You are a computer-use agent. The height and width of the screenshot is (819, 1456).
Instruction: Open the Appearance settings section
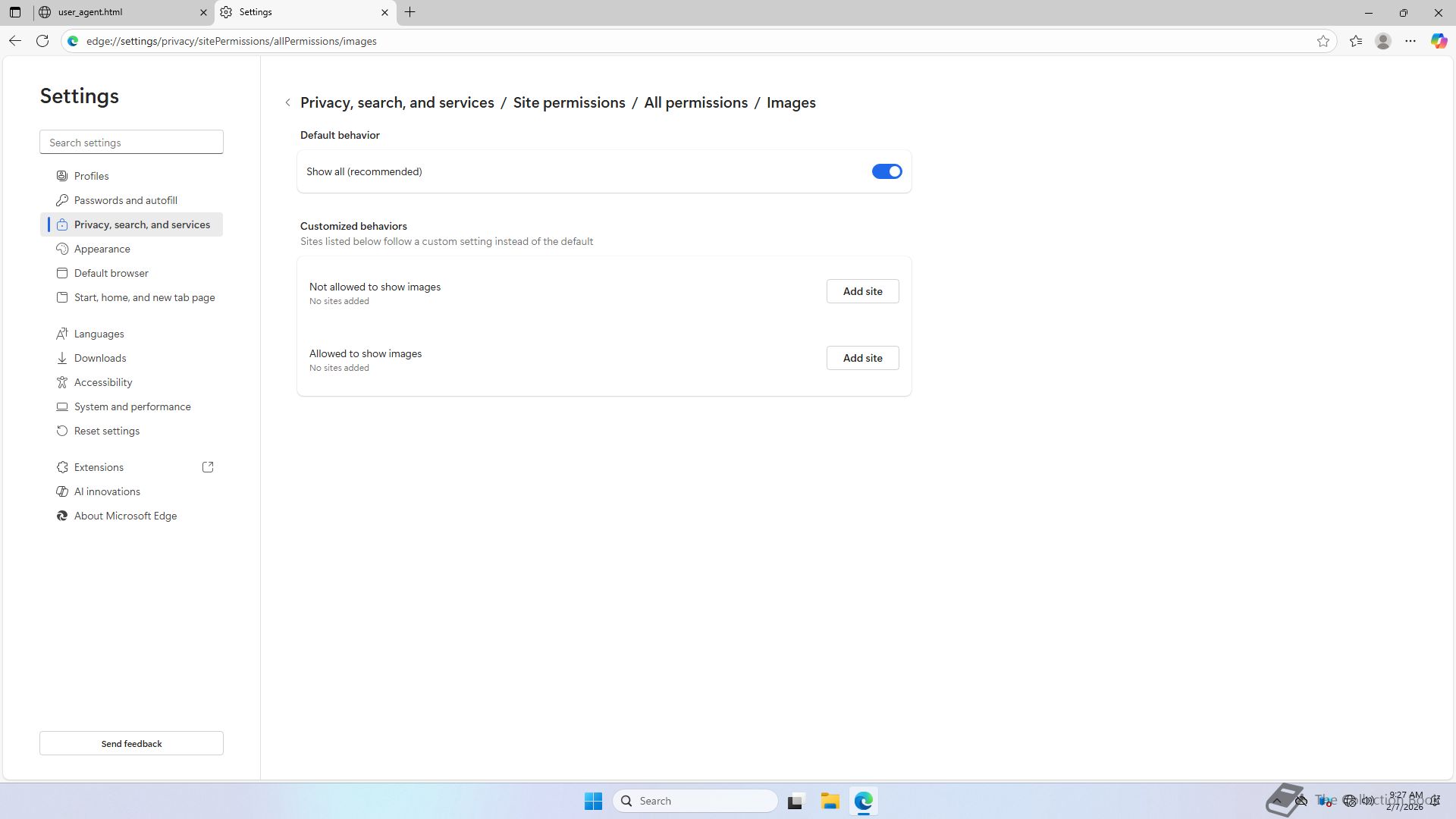click(x=102, y=249)
